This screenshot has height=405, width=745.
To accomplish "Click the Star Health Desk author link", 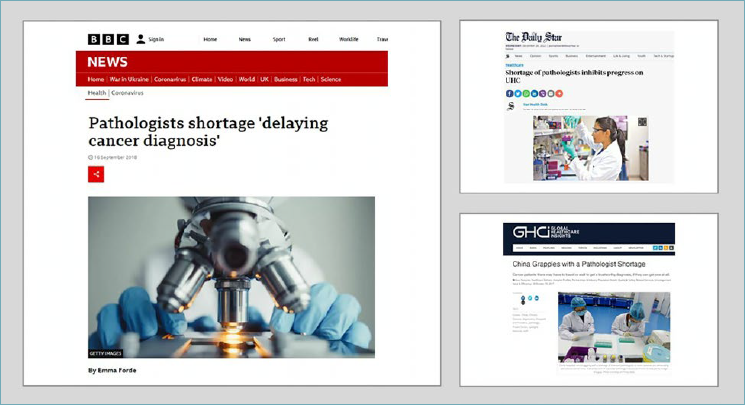I will [x=535, y=105].
